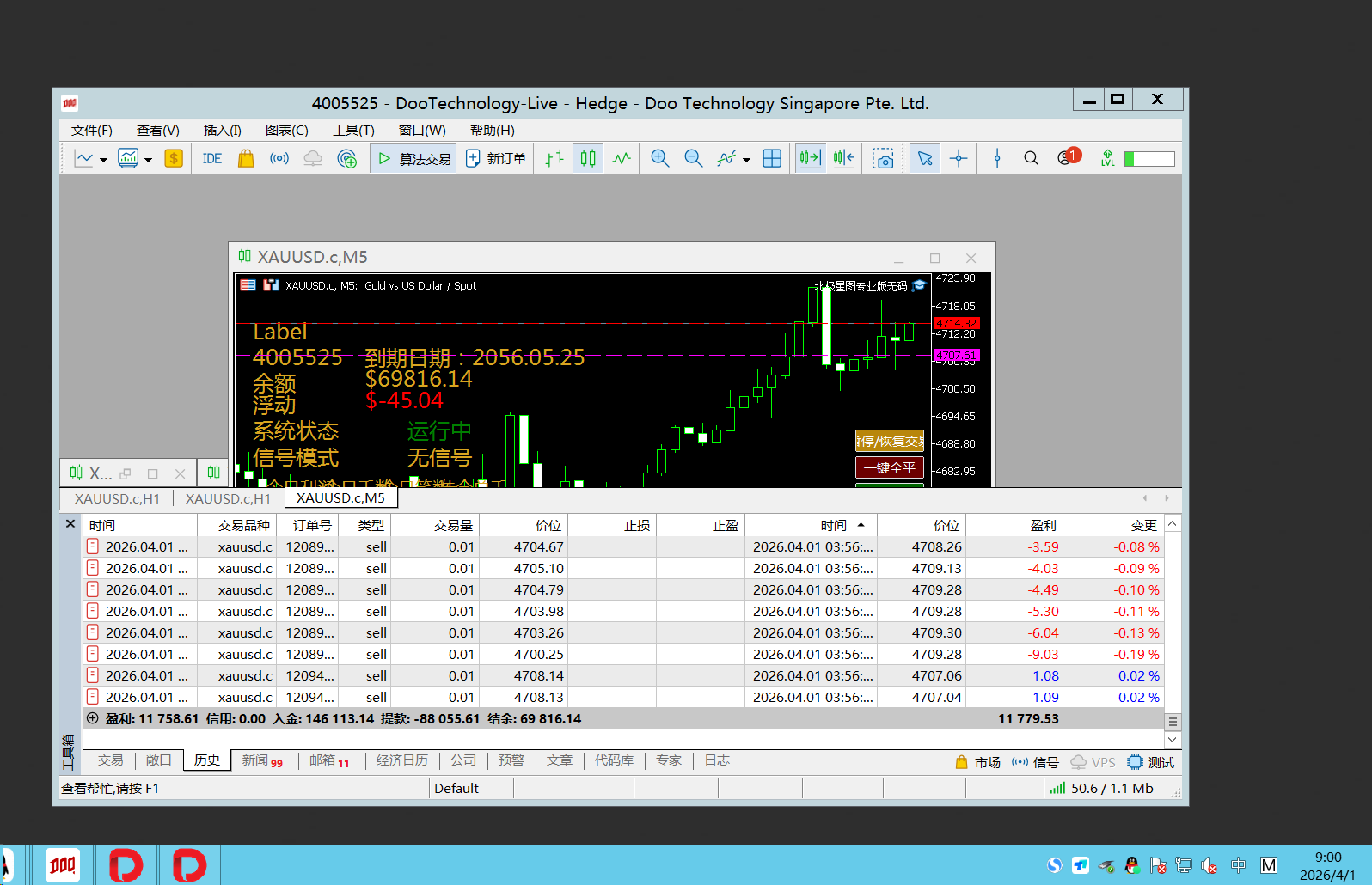Image resolution: width=1372 pixels, height=885 pixels.
Task: Select the vertical line drawing tool
Action: tap(997, 158)
